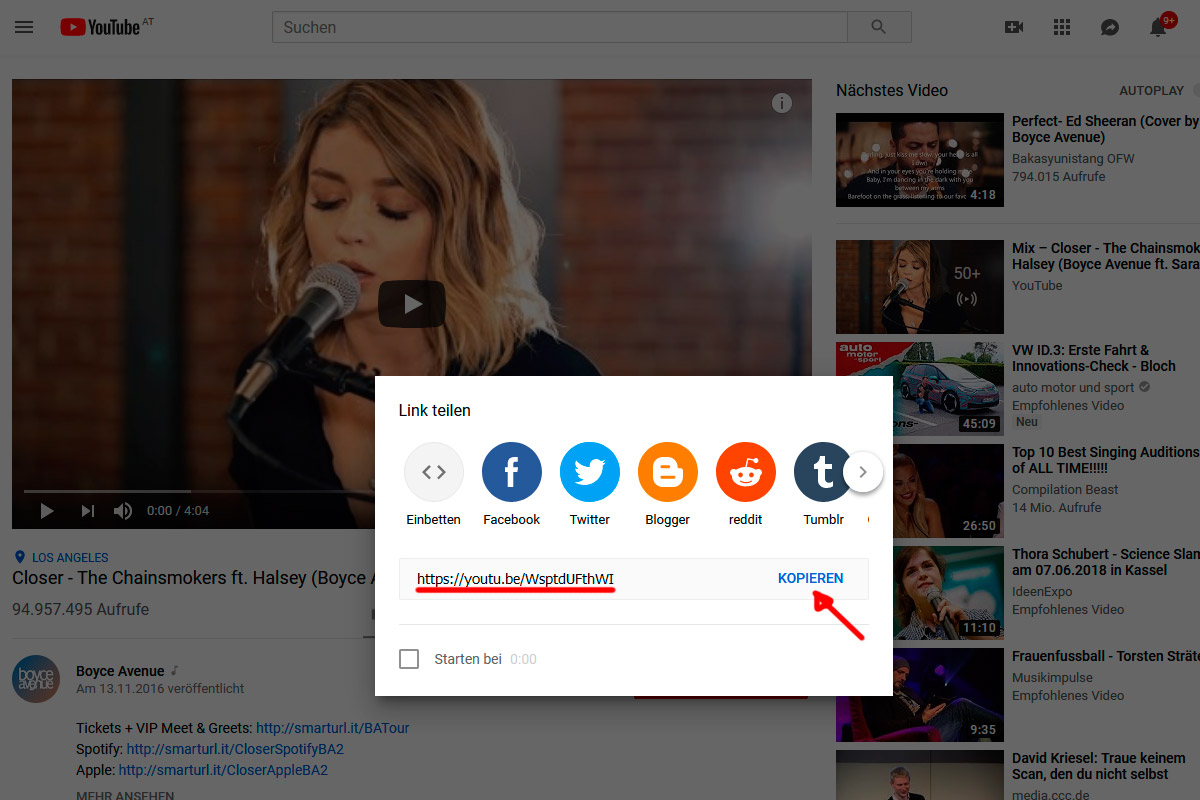
Task: Open the CloserSpotifyBA2 link
Action: [235, 749]
